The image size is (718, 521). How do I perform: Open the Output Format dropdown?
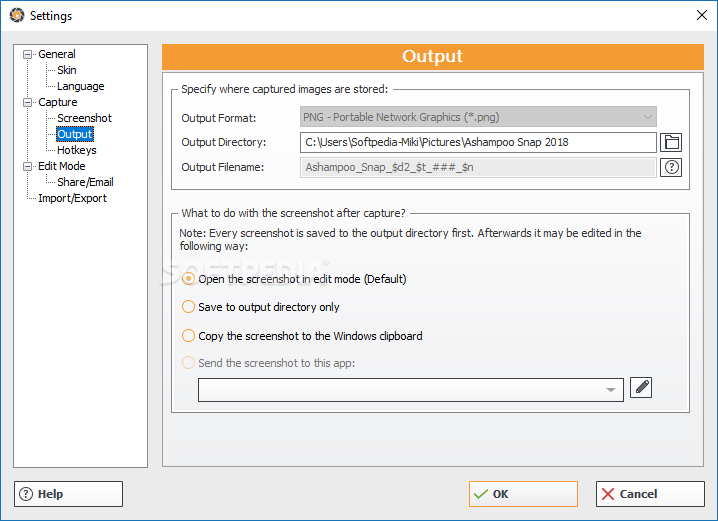[478, 117]
